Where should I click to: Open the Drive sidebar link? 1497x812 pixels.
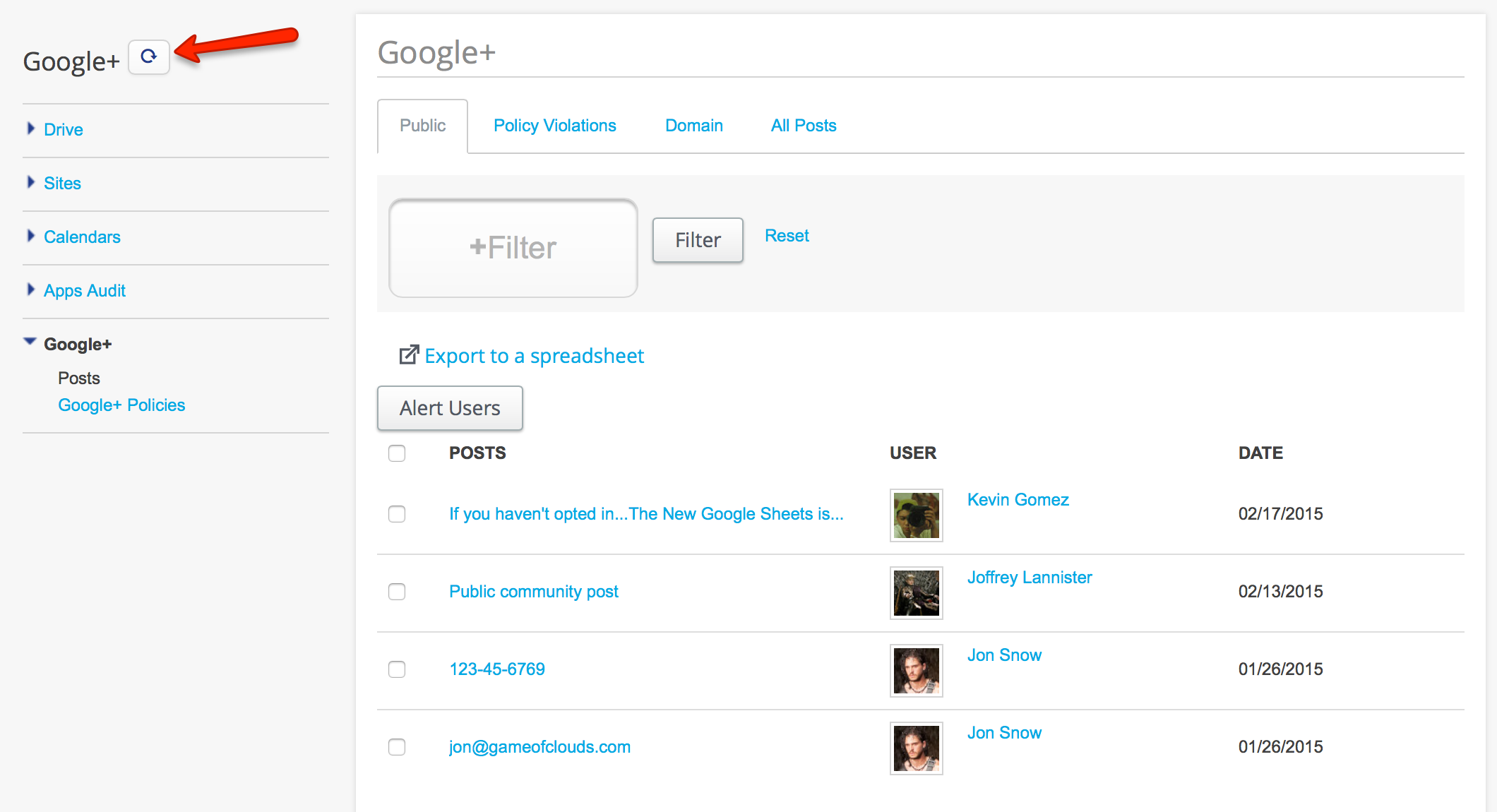click(x=64, y=130)
